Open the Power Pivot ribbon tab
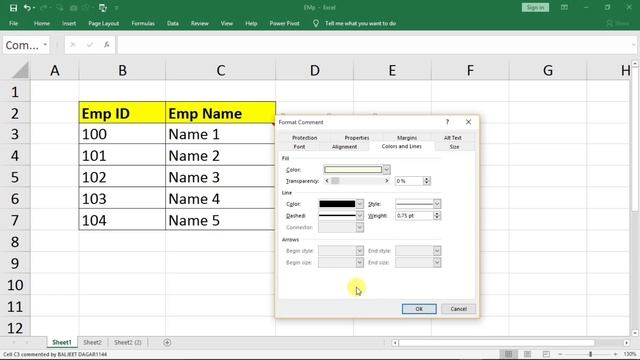 (284, 24)
